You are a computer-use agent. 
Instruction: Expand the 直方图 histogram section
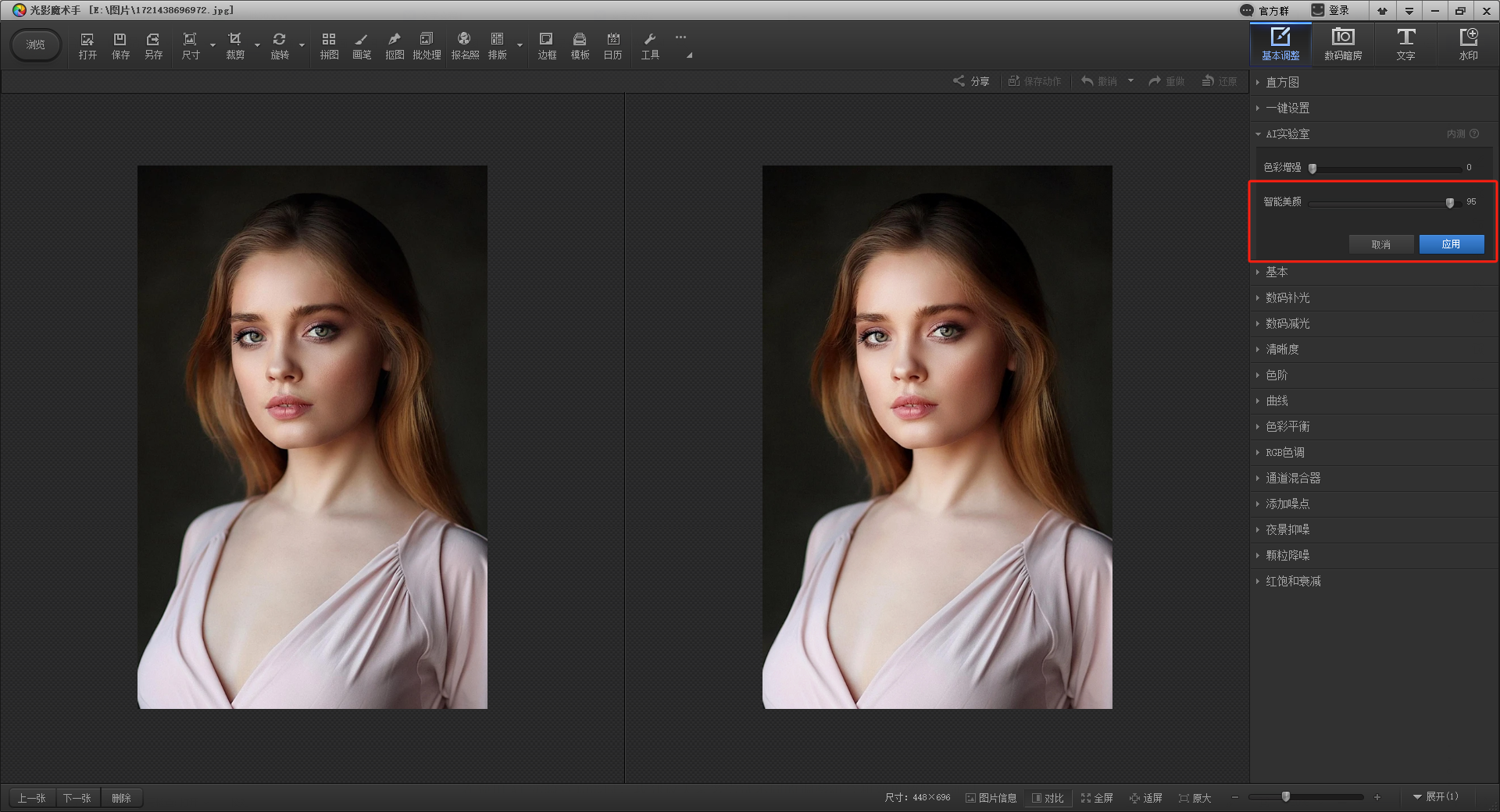(x=1282, y=82)
